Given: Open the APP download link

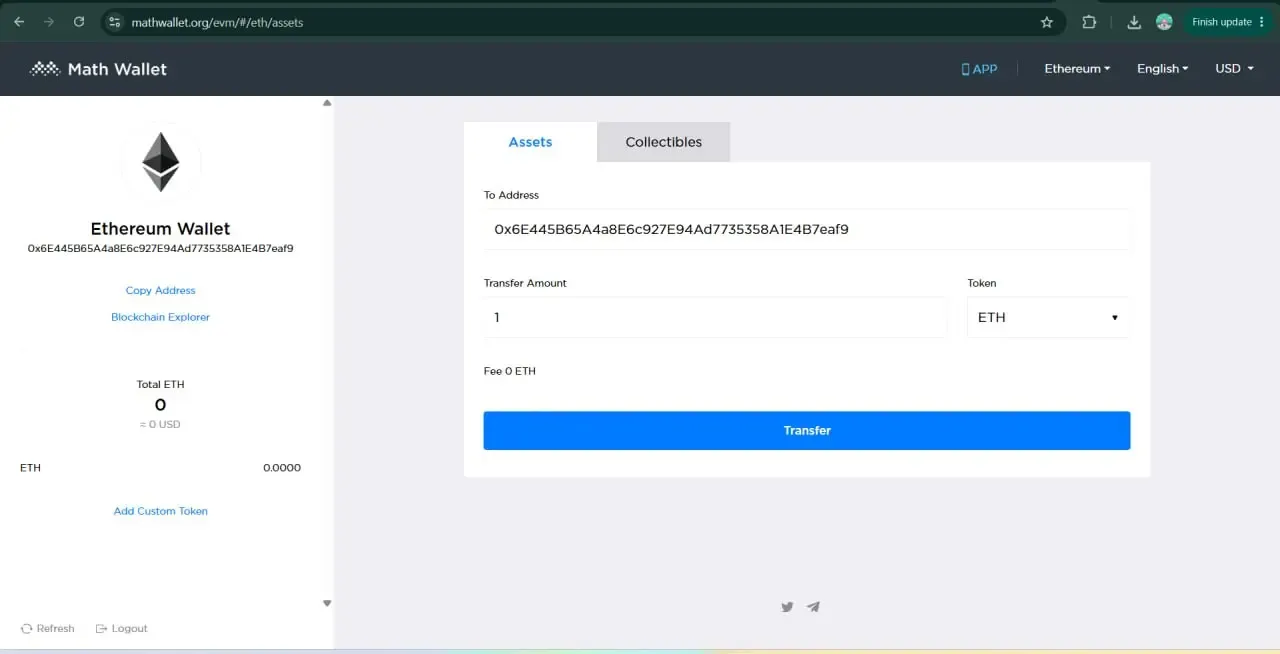Looking at the screenshot, I should tap(979, 69).
